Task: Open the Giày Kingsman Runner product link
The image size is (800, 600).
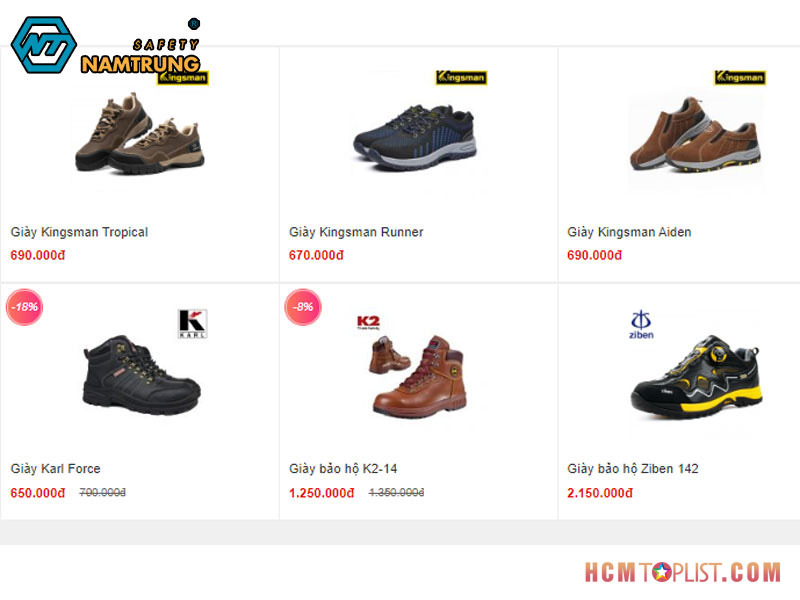Action: pyautogui.click(x=356, y=232)
